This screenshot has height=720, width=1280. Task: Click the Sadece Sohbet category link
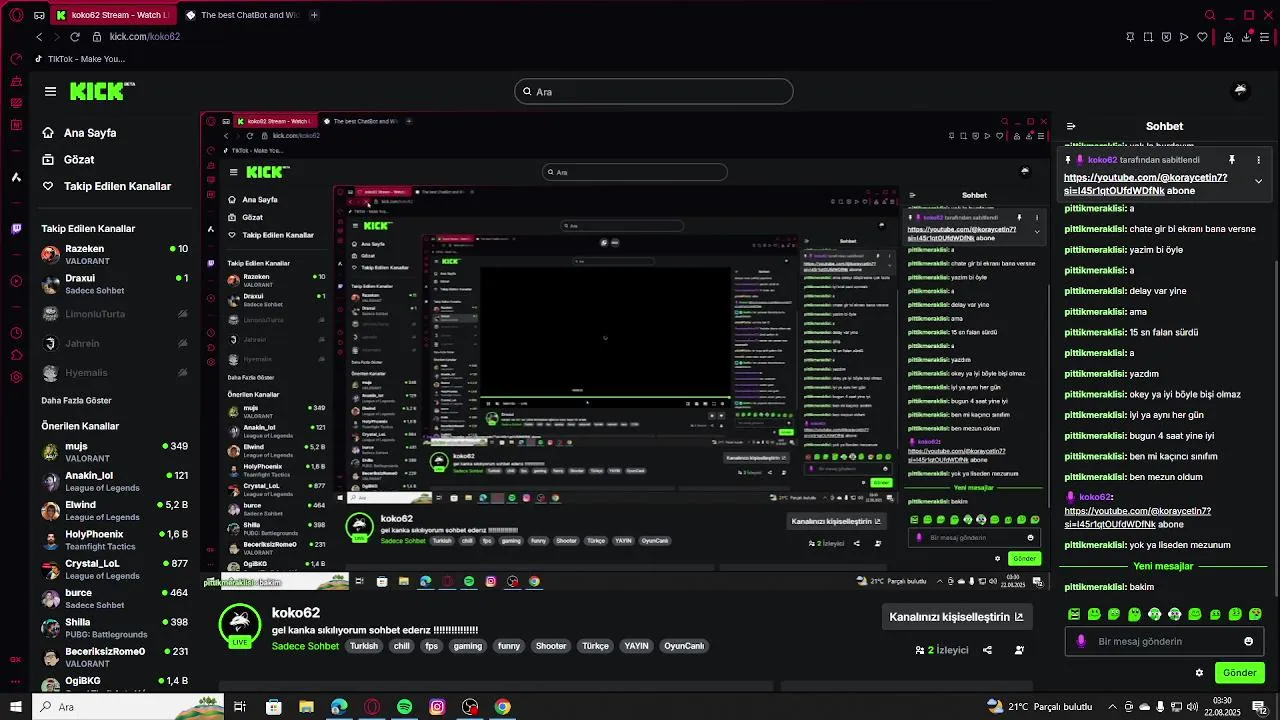[305, 646]
